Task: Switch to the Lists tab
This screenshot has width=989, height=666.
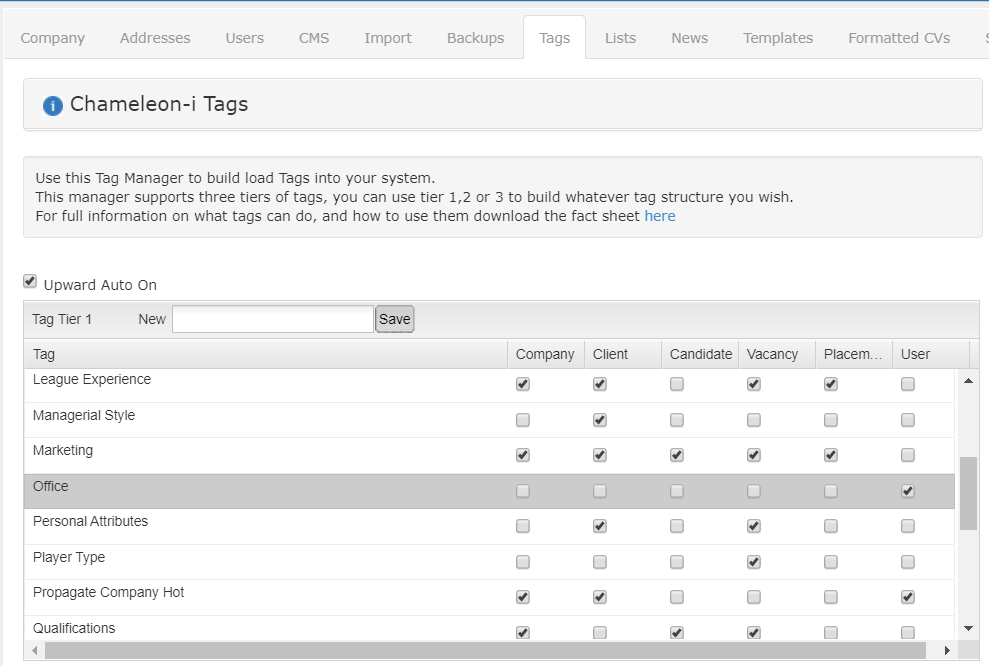Action: [x=621, y=38]
